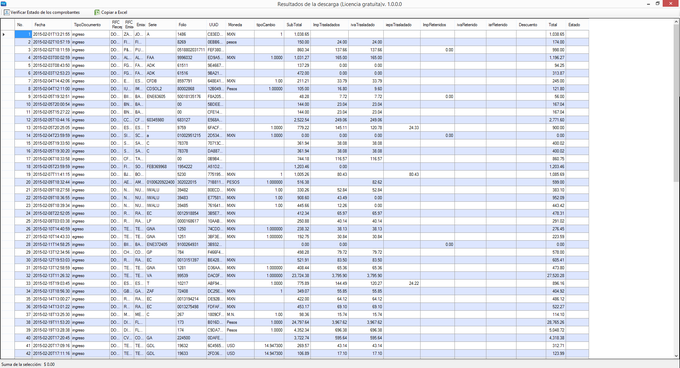Select the SubTotal cell 2,522.54 in row 12
This screenshot has width=680, height=368.
[x=297, y=120]
